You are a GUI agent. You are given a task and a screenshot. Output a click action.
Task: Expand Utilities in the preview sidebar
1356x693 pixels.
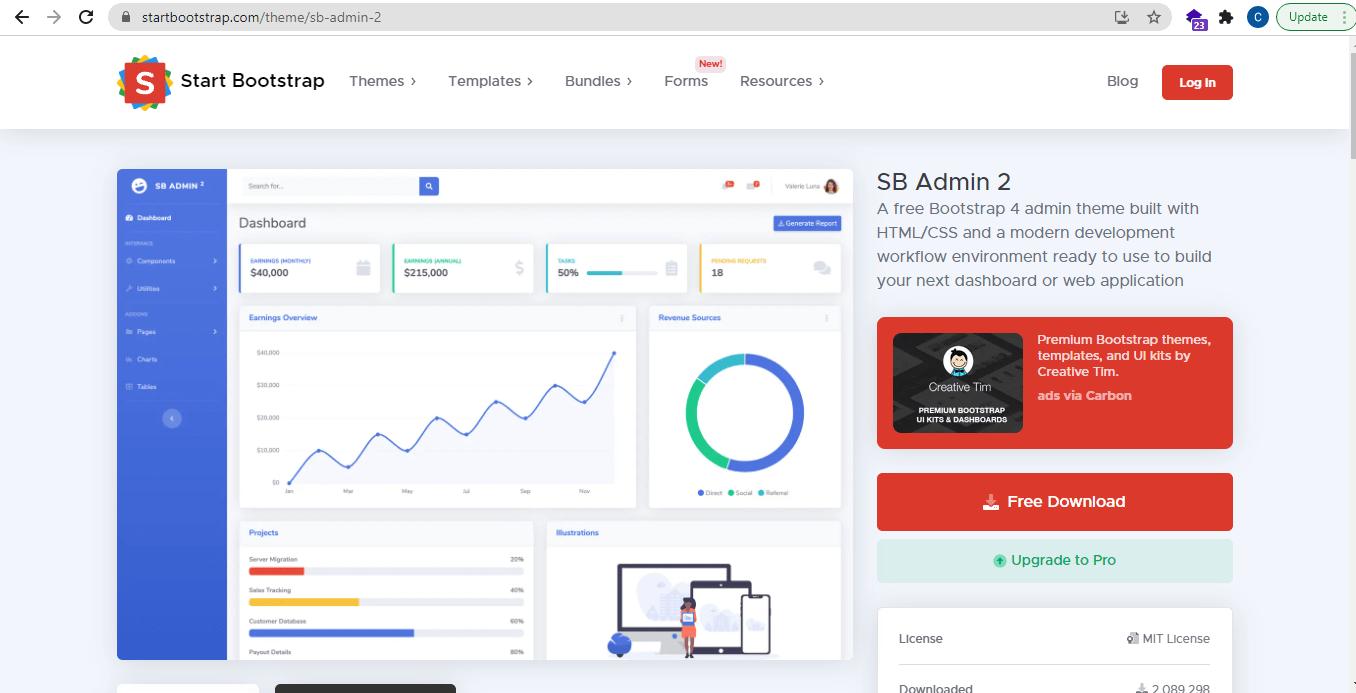[x=171, y=289]
